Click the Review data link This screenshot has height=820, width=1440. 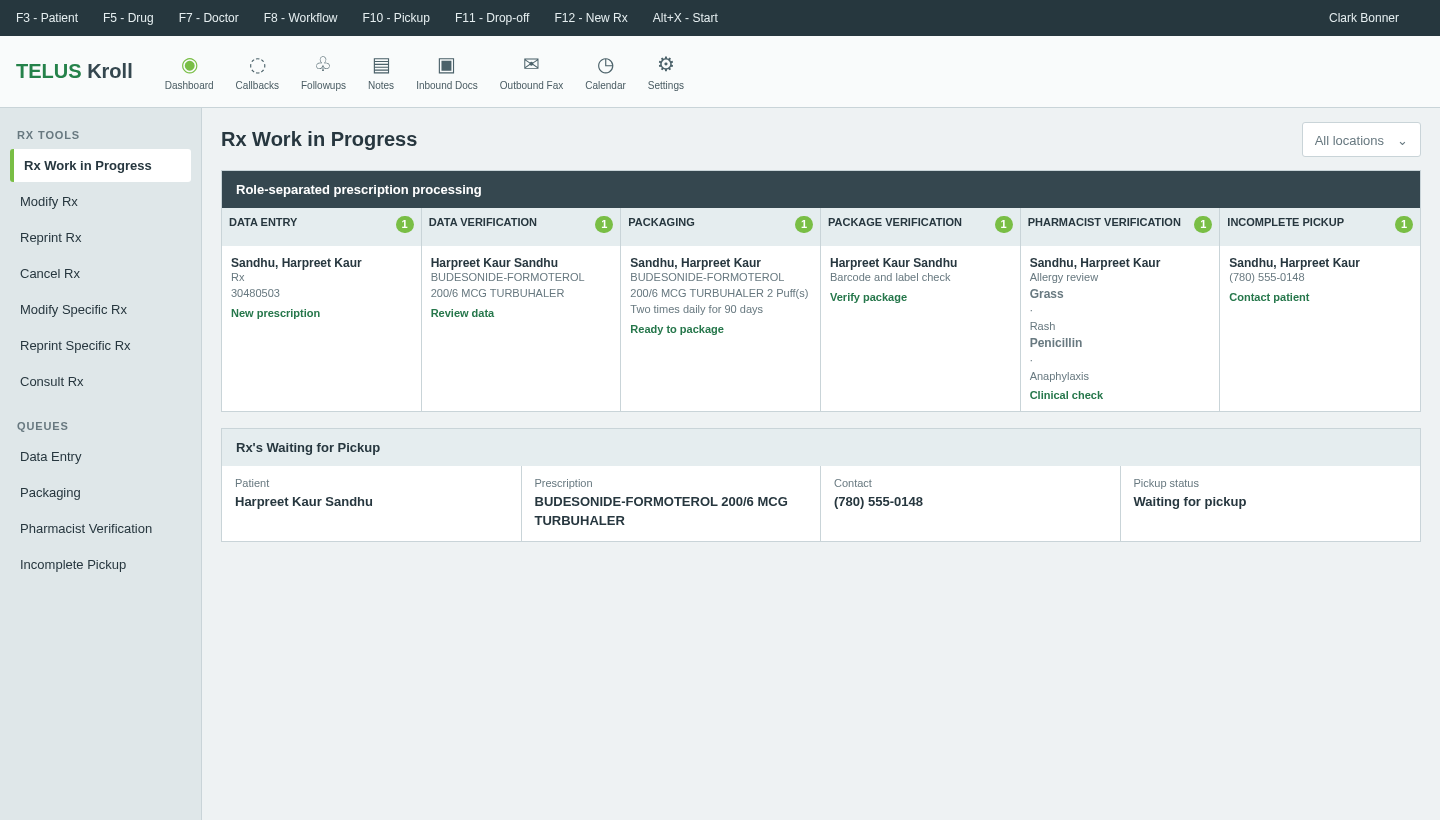click(x=462, y=313)
